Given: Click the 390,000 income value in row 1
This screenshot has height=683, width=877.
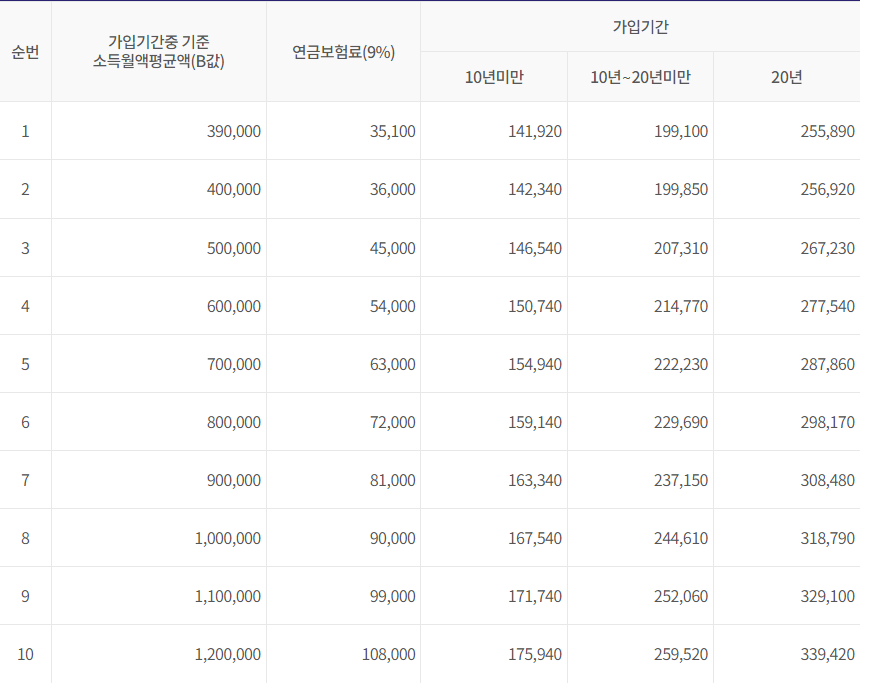Looking at the screenshot, I should tap(232, 131).
